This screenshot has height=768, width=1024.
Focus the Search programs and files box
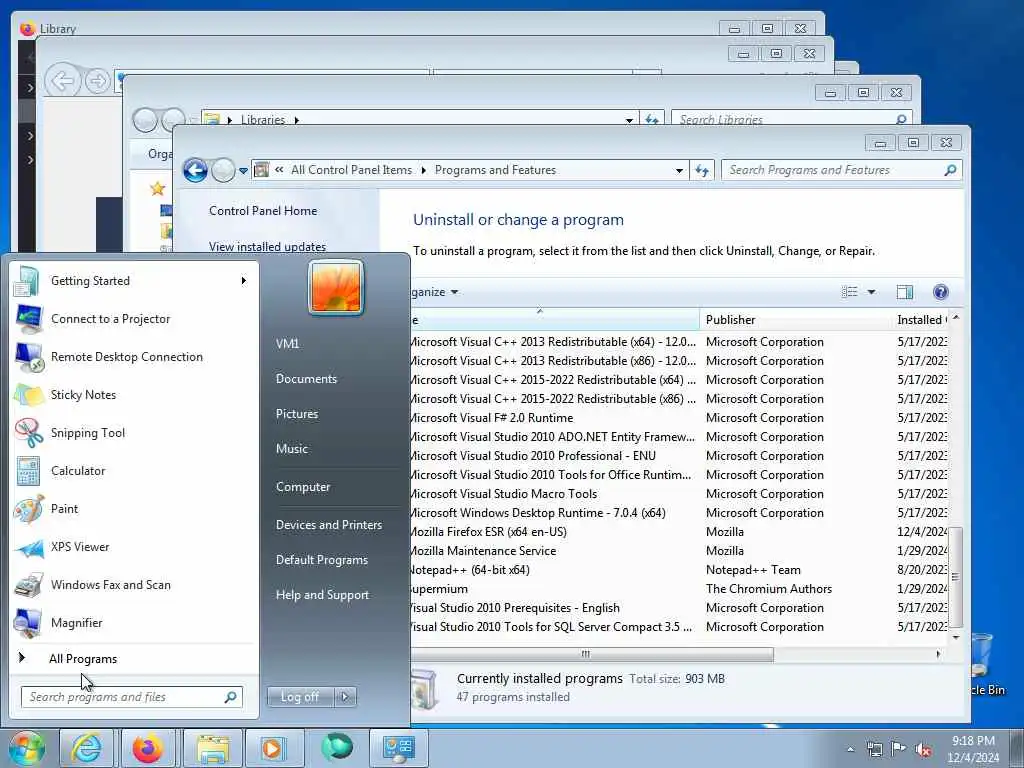[x=131, y=697]
